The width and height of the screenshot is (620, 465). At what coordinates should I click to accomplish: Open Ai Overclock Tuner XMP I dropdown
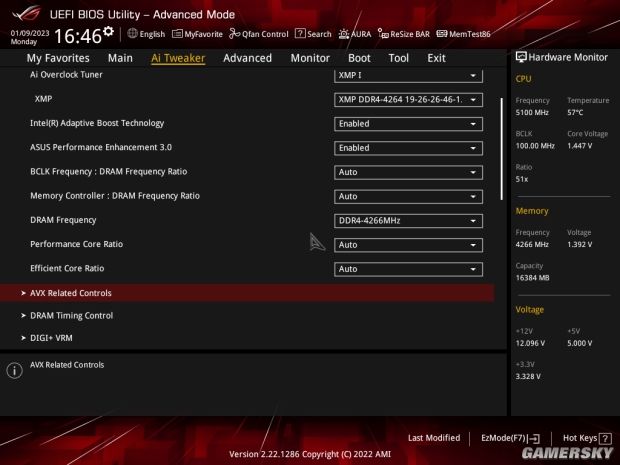[408, 76]
